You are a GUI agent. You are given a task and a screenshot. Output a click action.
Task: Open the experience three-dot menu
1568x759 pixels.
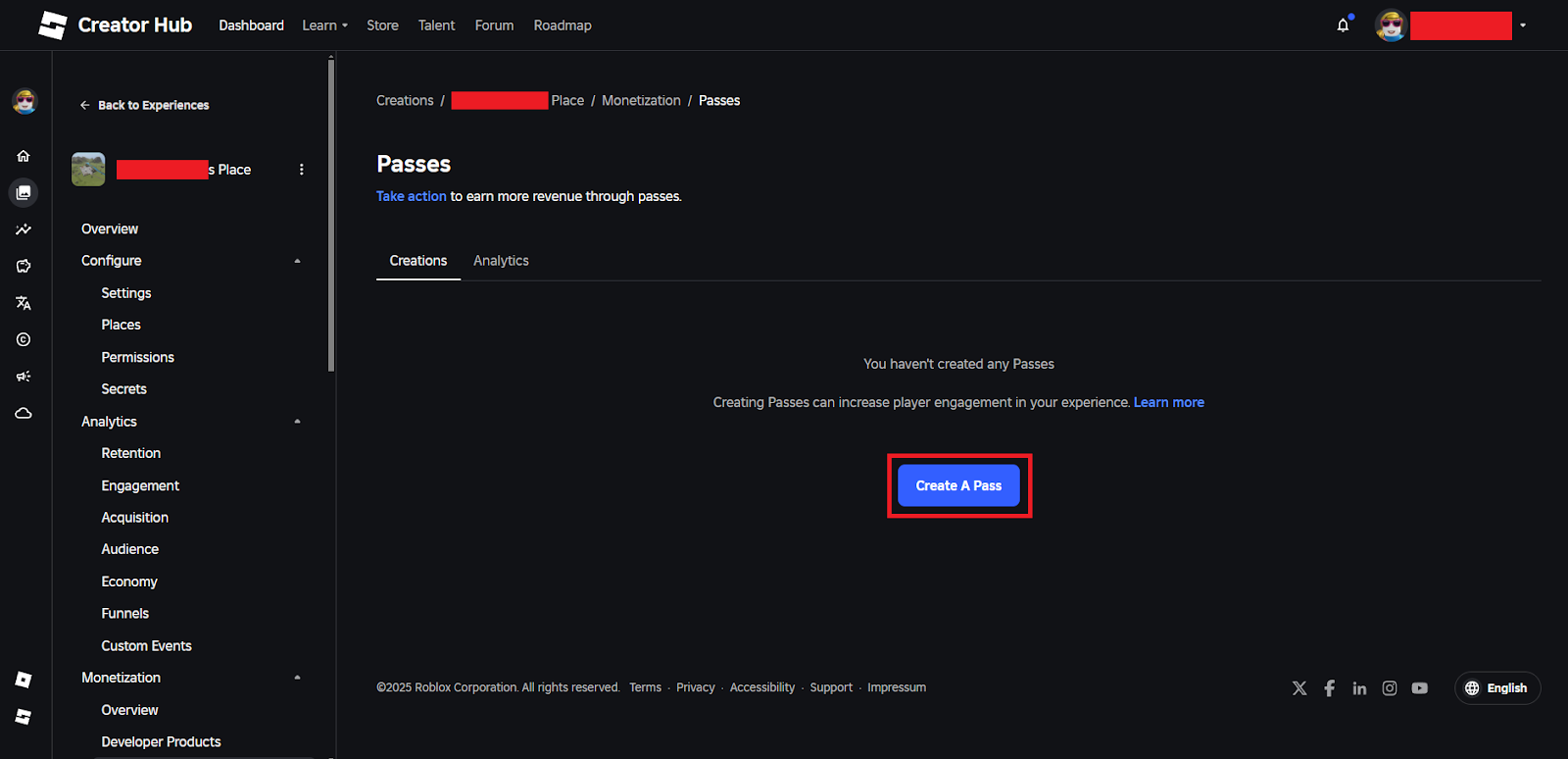302,170
